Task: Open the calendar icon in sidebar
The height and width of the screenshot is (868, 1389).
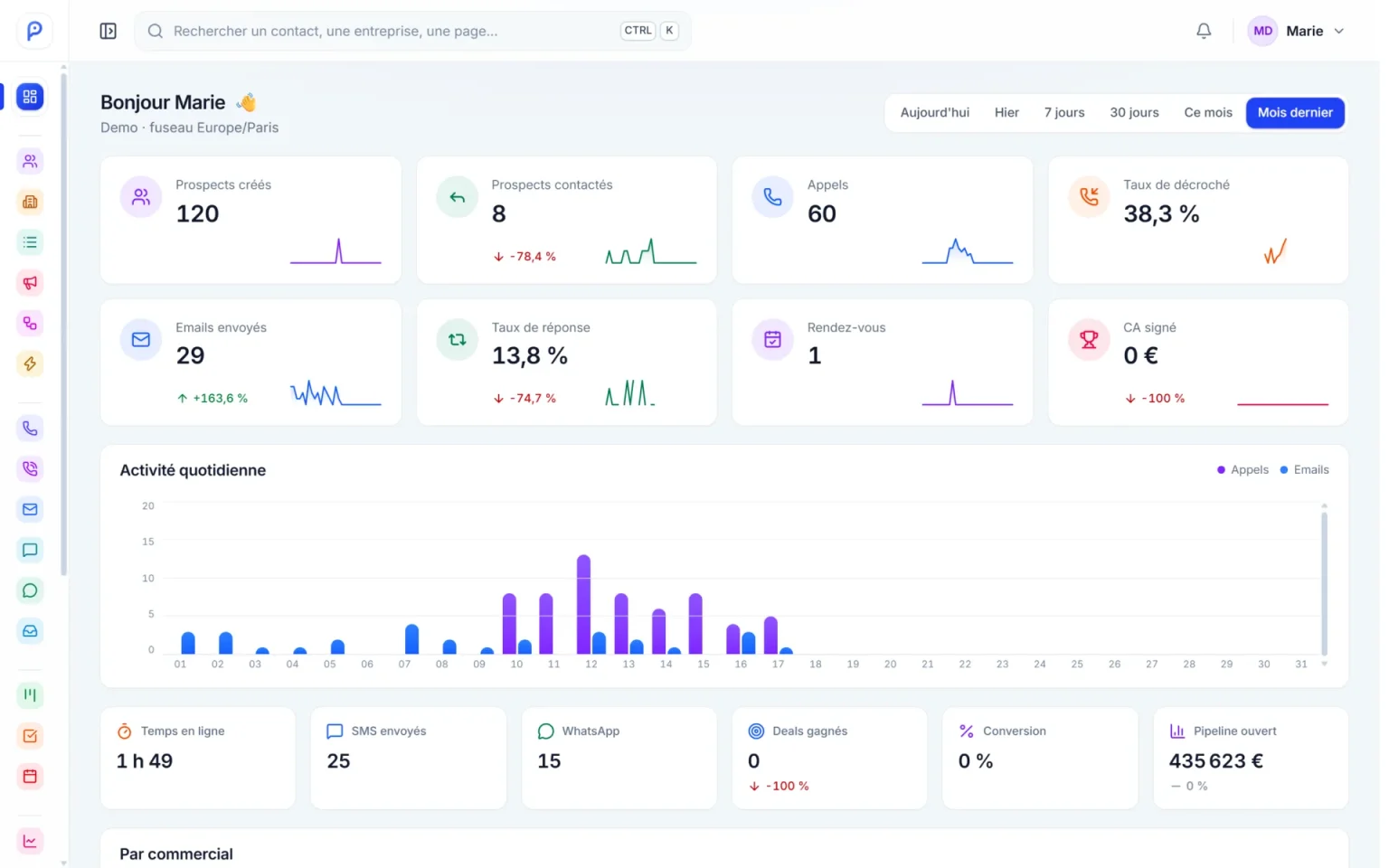Action: pos(30,776)
